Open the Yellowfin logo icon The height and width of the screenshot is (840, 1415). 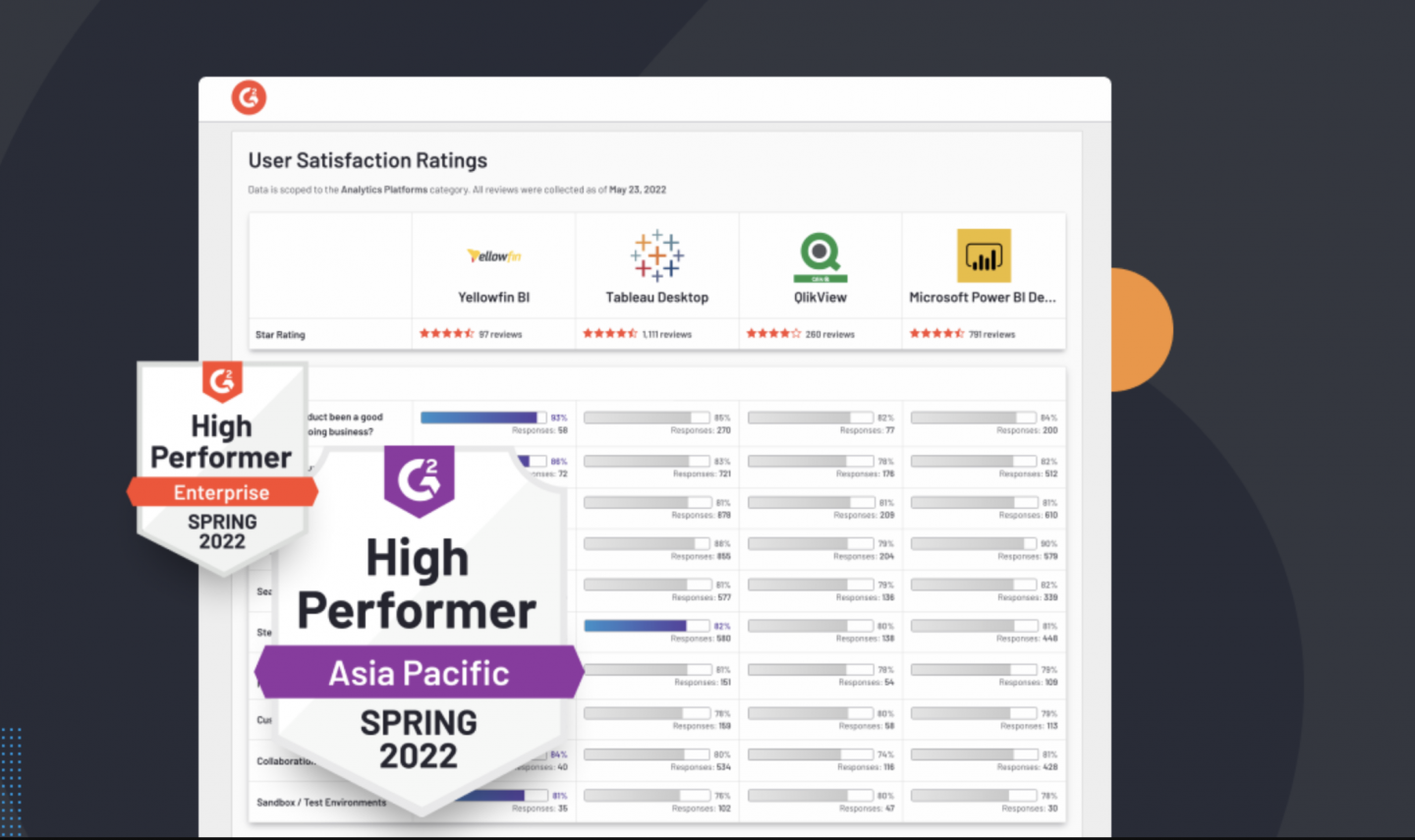pos(493,255)
